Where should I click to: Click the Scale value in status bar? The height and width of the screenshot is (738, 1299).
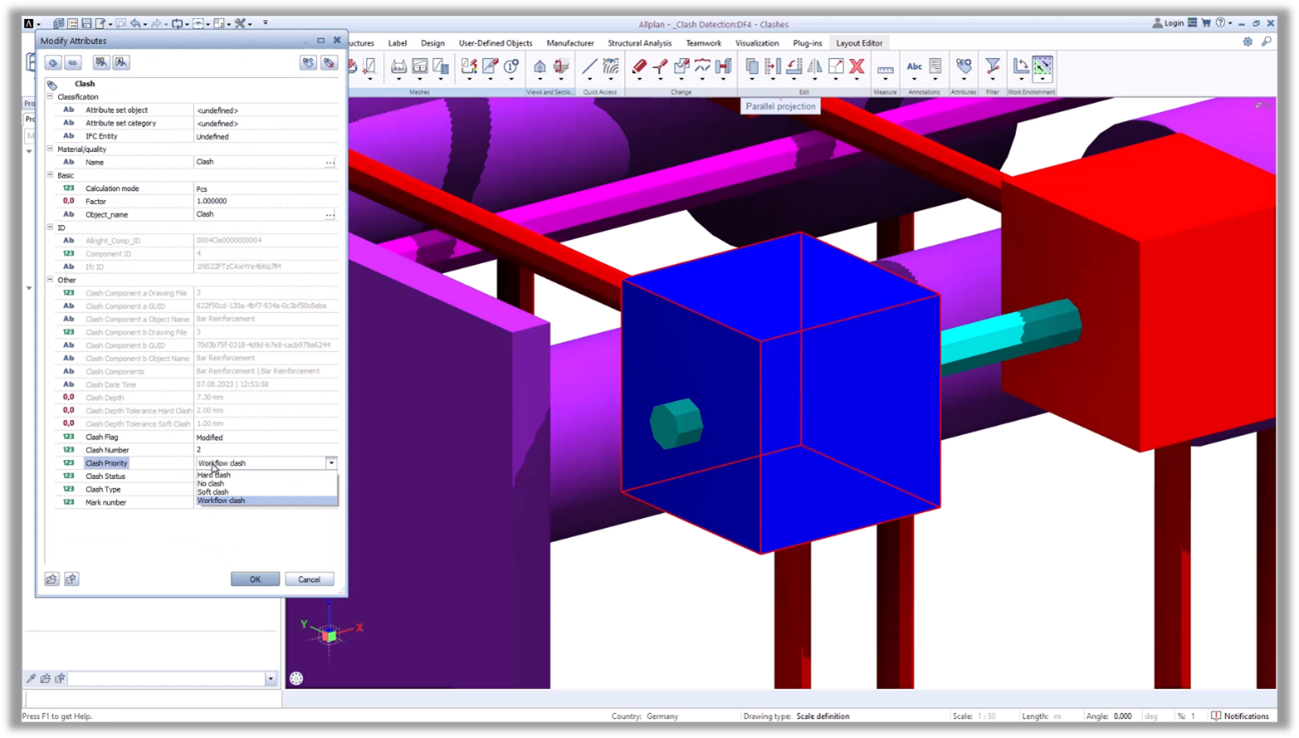coord(988,716)
